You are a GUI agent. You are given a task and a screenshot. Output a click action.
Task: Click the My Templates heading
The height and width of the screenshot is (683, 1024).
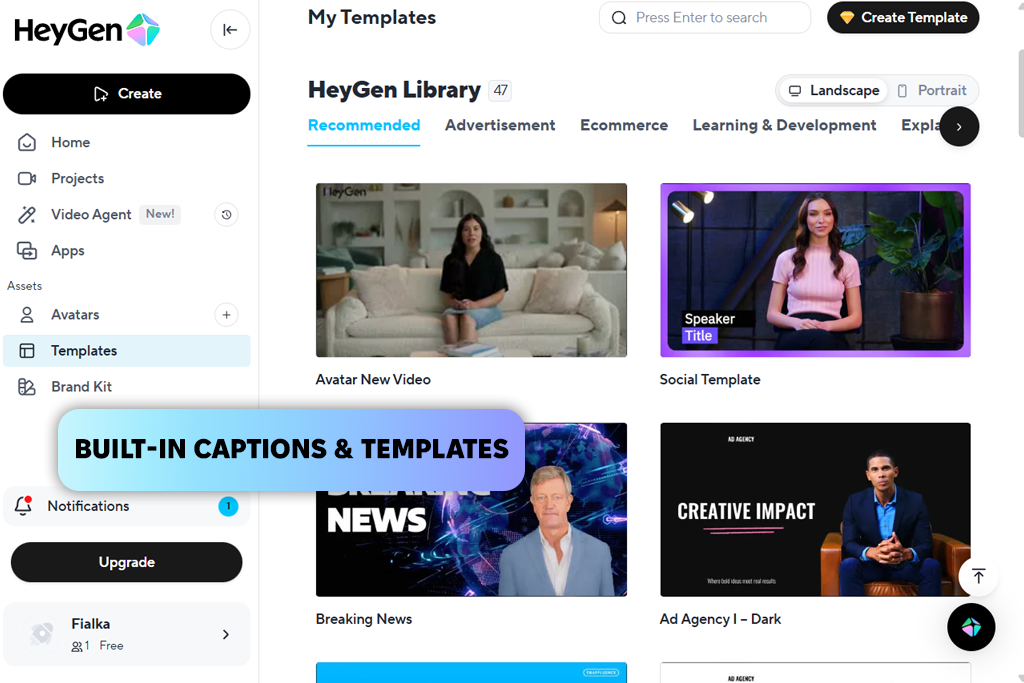tap(372, 18)
